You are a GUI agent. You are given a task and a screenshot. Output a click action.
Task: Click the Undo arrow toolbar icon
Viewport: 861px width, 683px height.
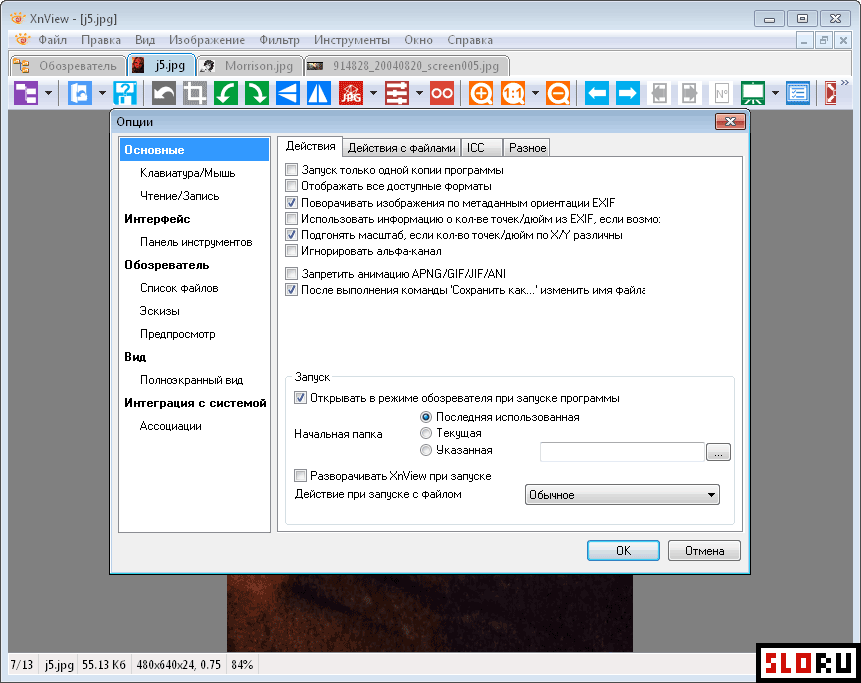(164, 94)
